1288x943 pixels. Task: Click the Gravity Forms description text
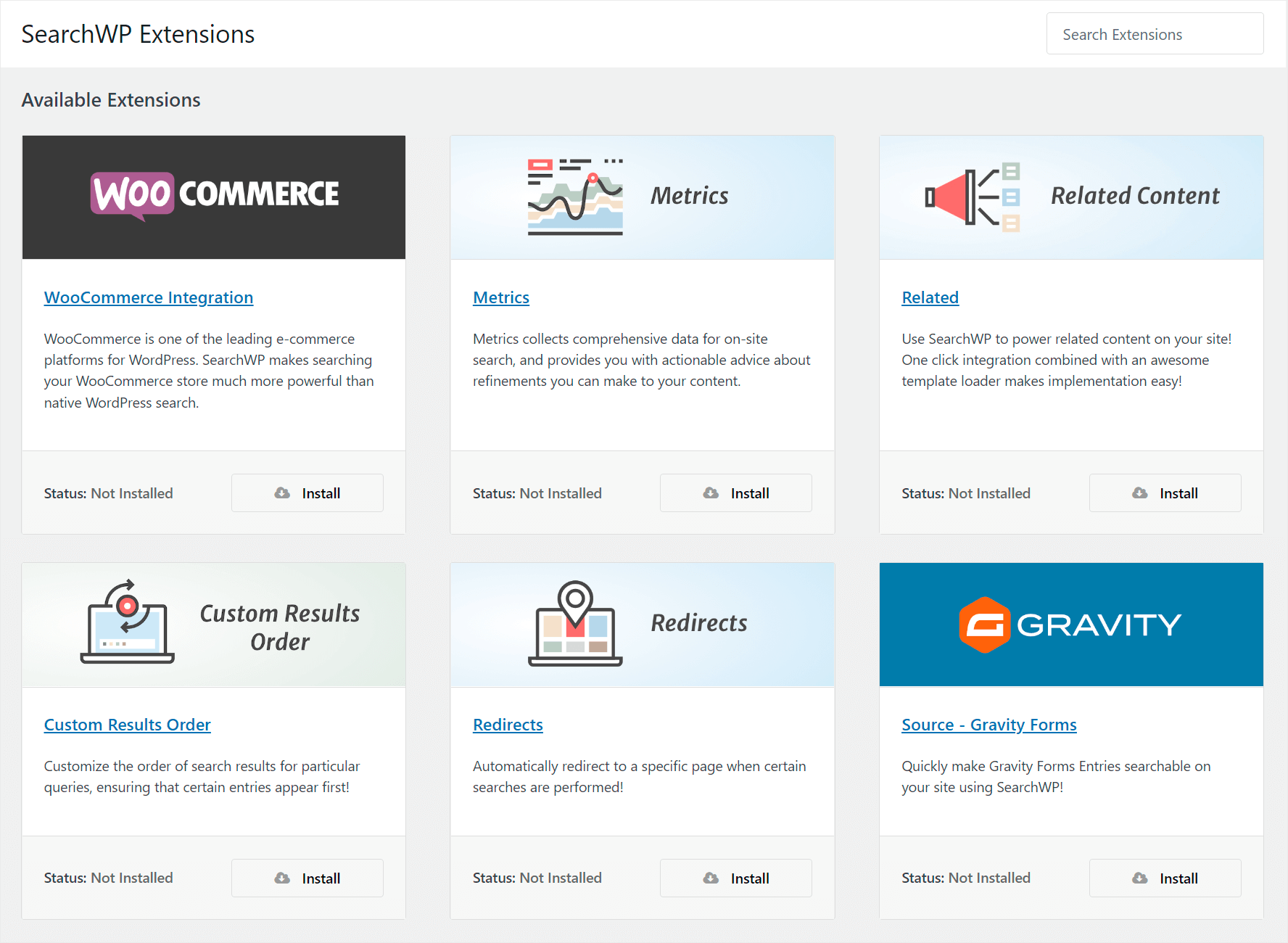[x=1056, y=777]
